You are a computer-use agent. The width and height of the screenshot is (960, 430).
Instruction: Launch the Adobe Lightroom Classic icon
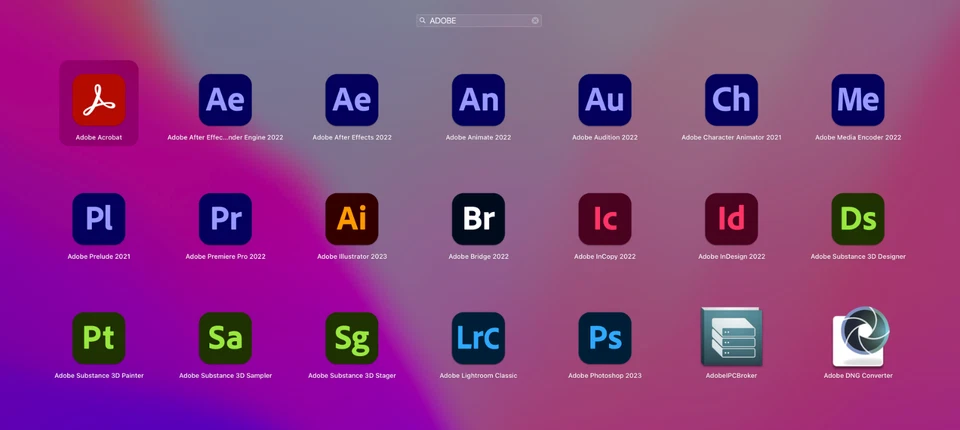pos(478,338)
